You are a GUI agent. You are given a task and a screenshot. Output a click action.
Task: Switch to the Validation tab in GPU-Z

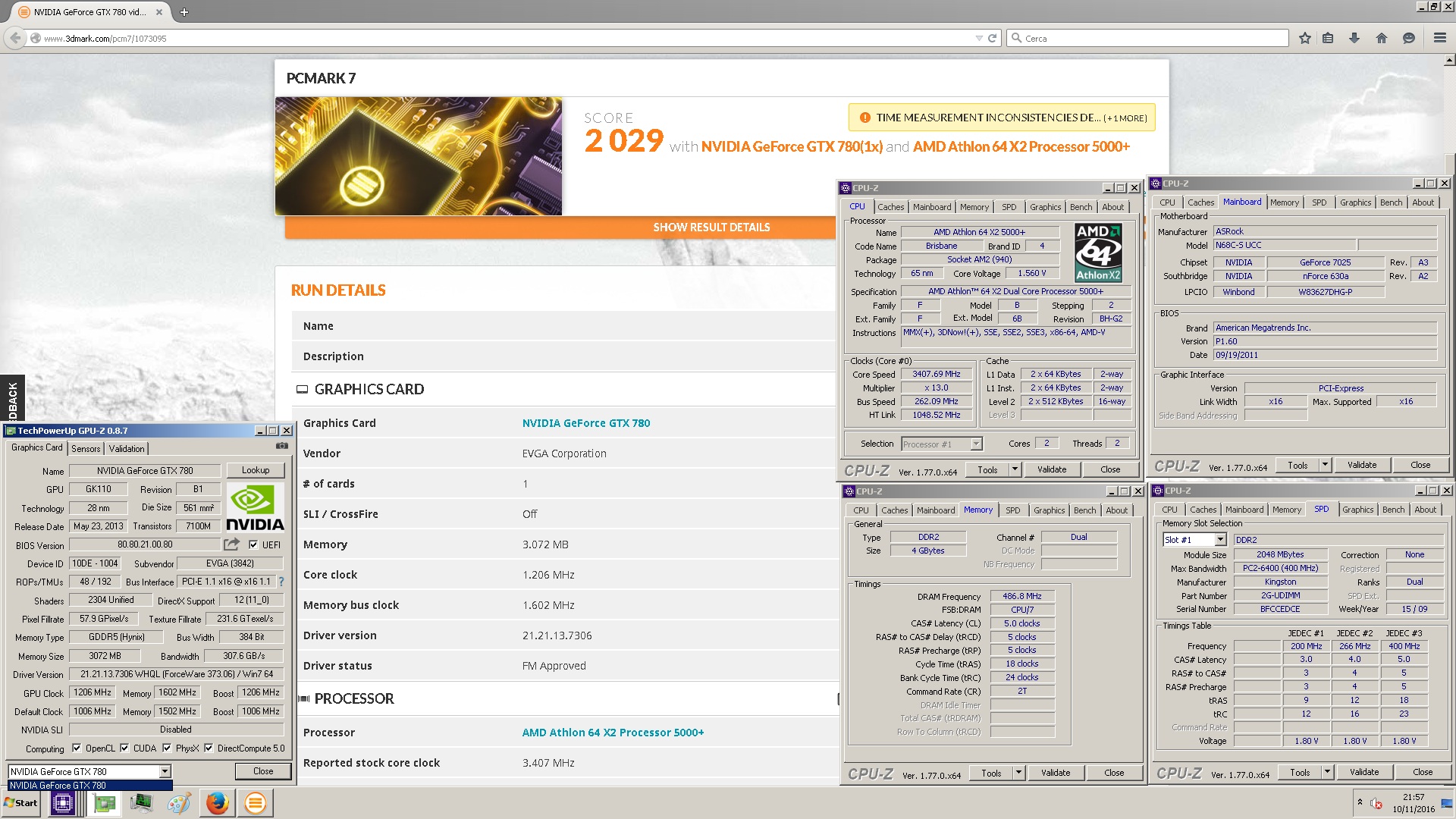click(x=127, y=449)
